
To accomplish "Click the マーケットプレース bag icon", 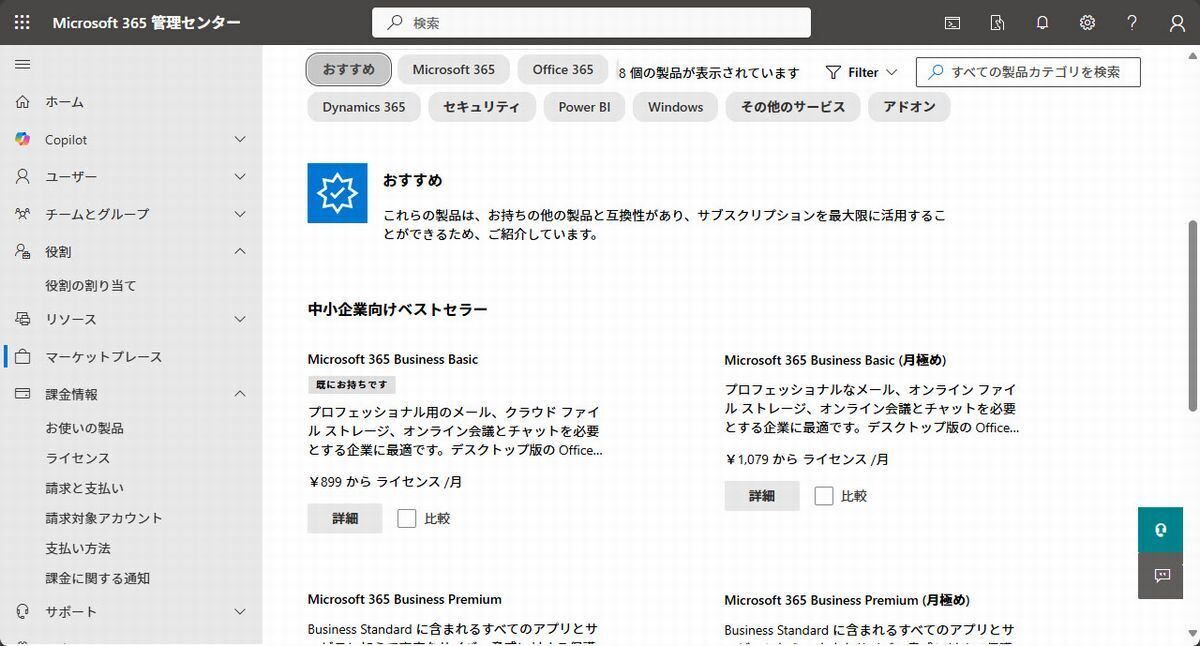I will [22, 357].
